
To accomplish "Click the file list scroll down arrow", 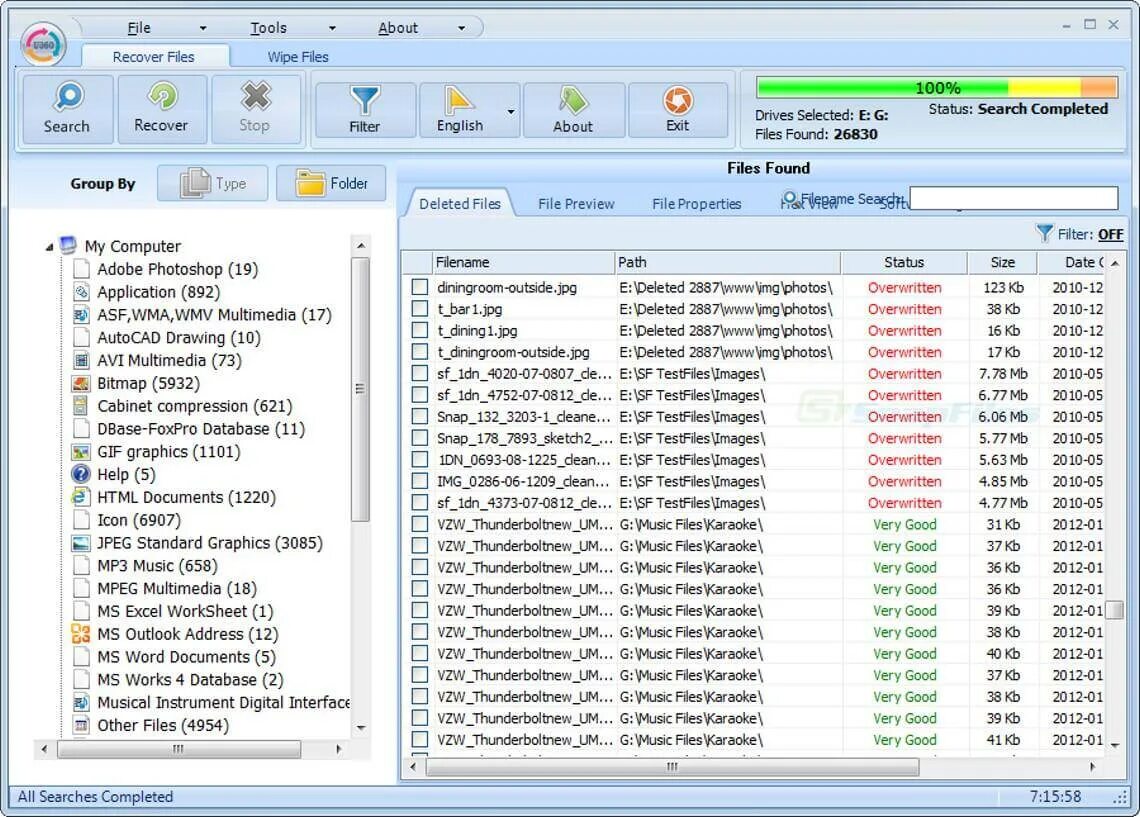I will [1115, 745].
